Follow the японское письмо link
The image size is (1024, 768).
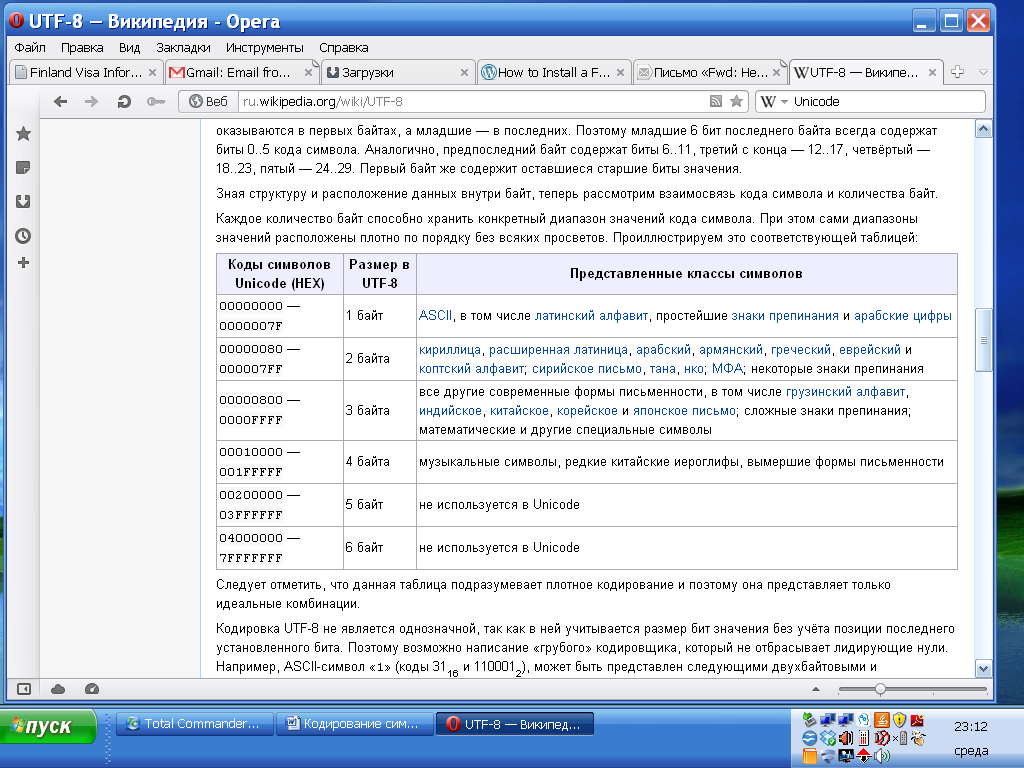click(x=684, y=411)
